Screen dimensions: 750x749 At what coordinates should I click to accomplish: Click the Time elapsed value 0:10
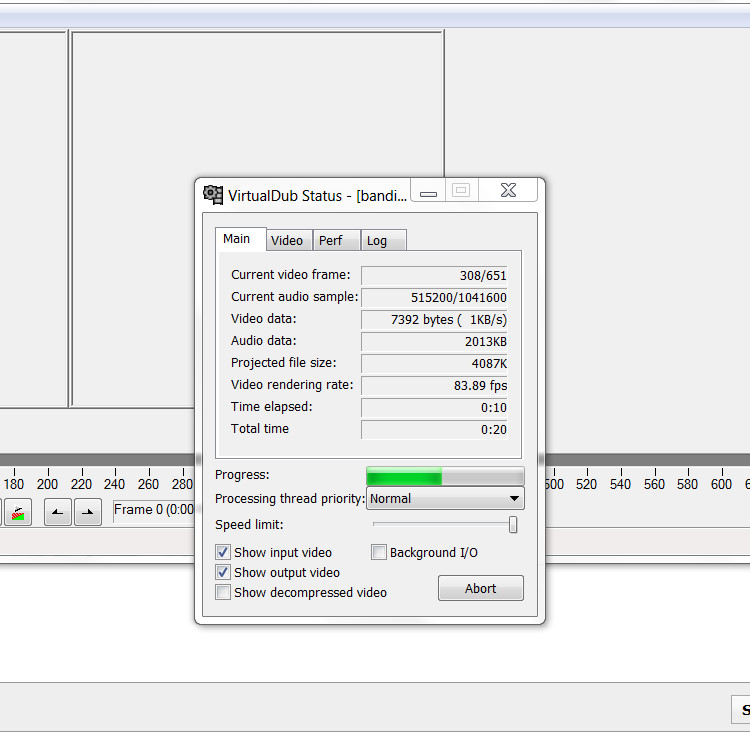434,408
